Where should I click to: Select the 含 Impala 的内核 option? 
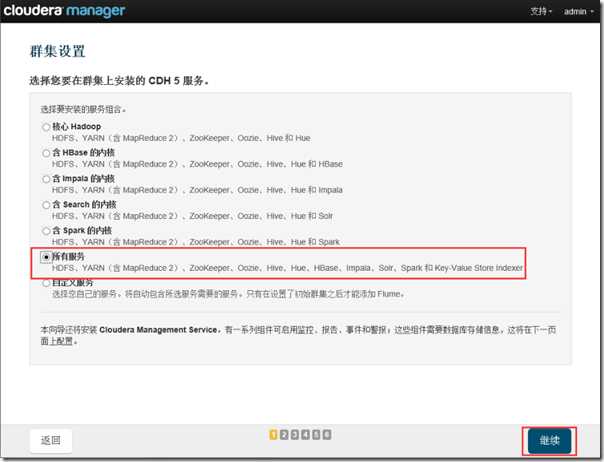tap(46, 179)
